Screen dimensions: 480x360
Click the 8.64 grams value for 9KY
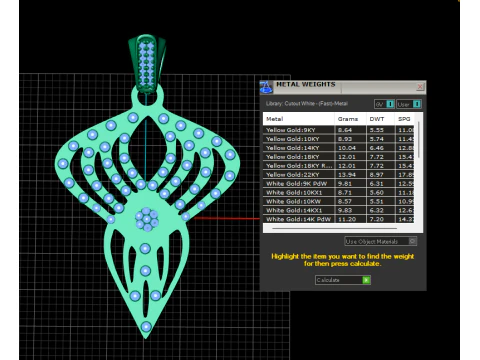(345, 130)
